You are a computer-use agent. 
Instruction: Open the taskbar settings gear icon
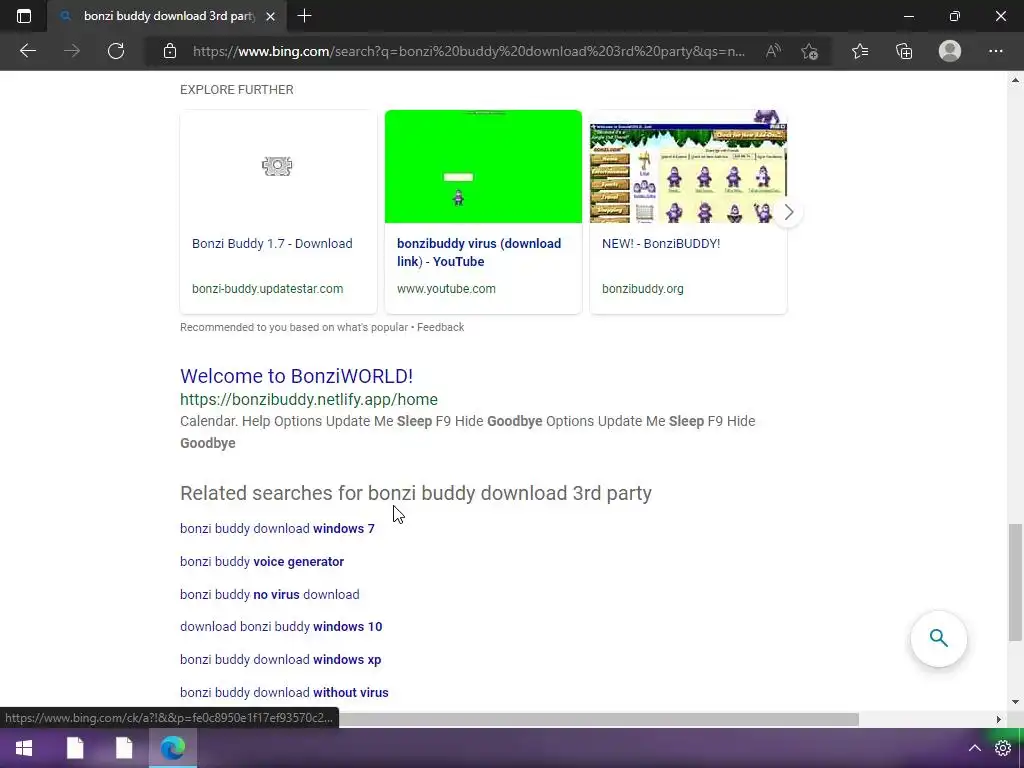1003,748
